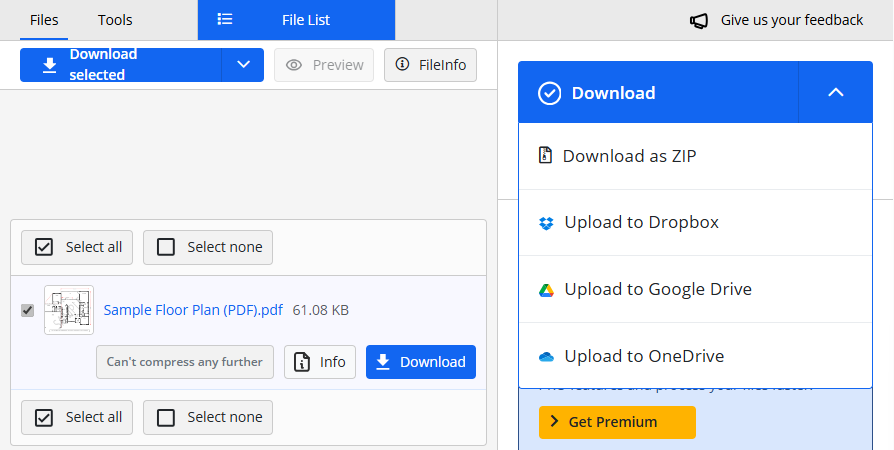Viewport: 894px width, 450px height.
Task: Click the blue Download button for file
Action: [421, 362]
